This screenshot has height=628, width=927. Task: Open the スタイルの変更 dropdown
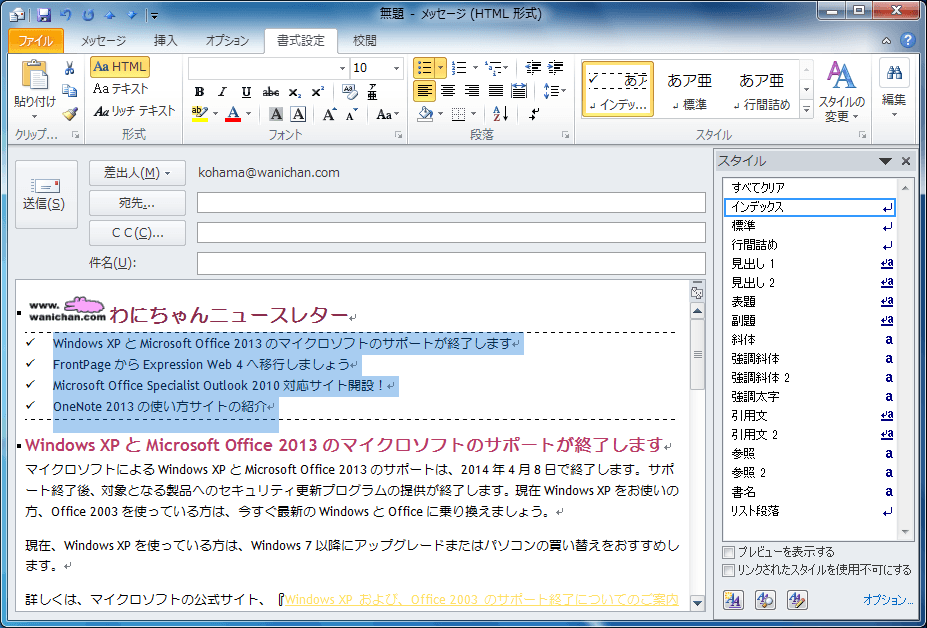(x=841, y=90)
